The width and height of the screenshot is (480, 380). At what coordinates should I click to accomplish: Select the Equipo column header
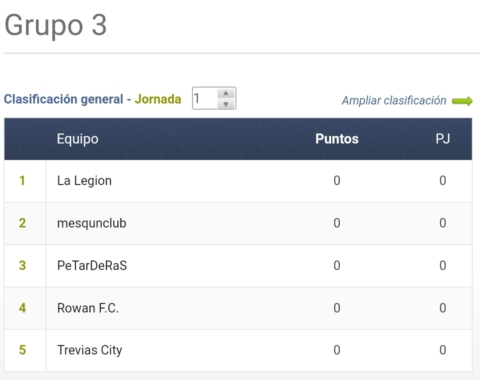(77, 139)
